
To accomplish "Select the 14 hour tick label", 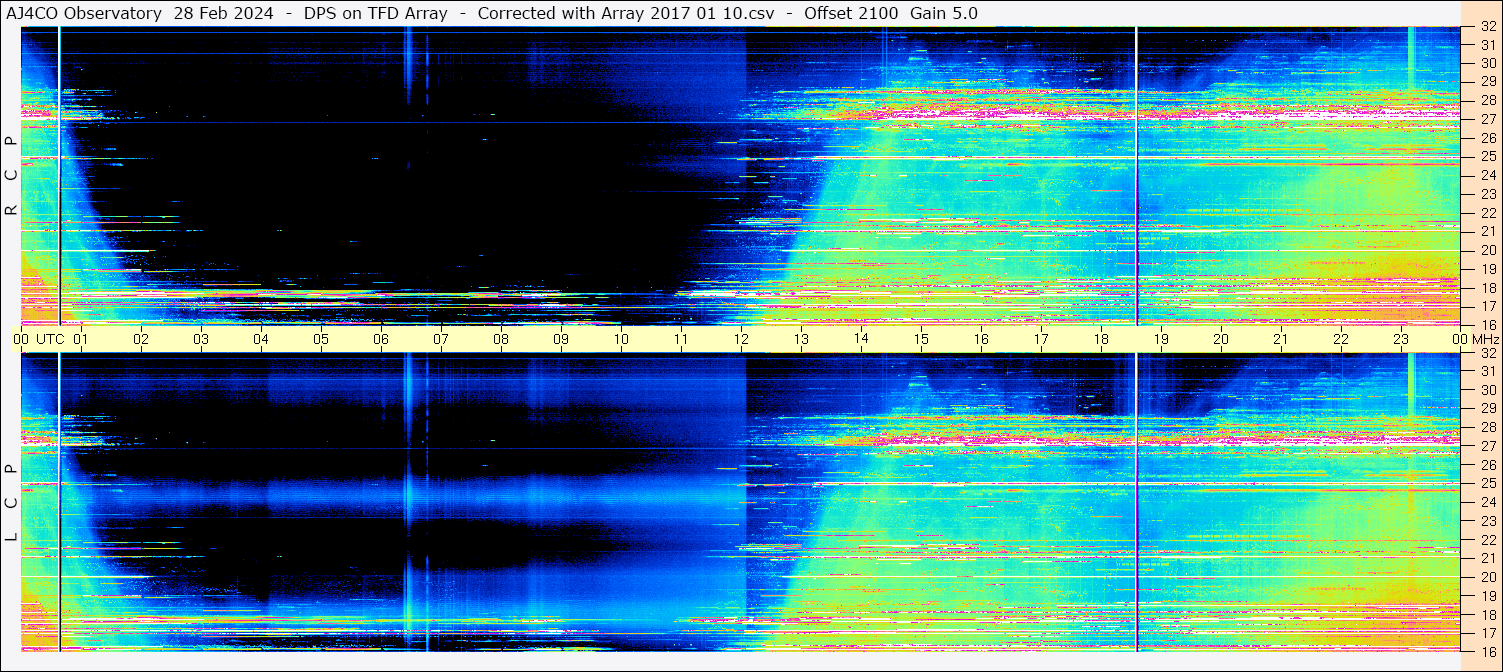I will (x=861, y=339).
